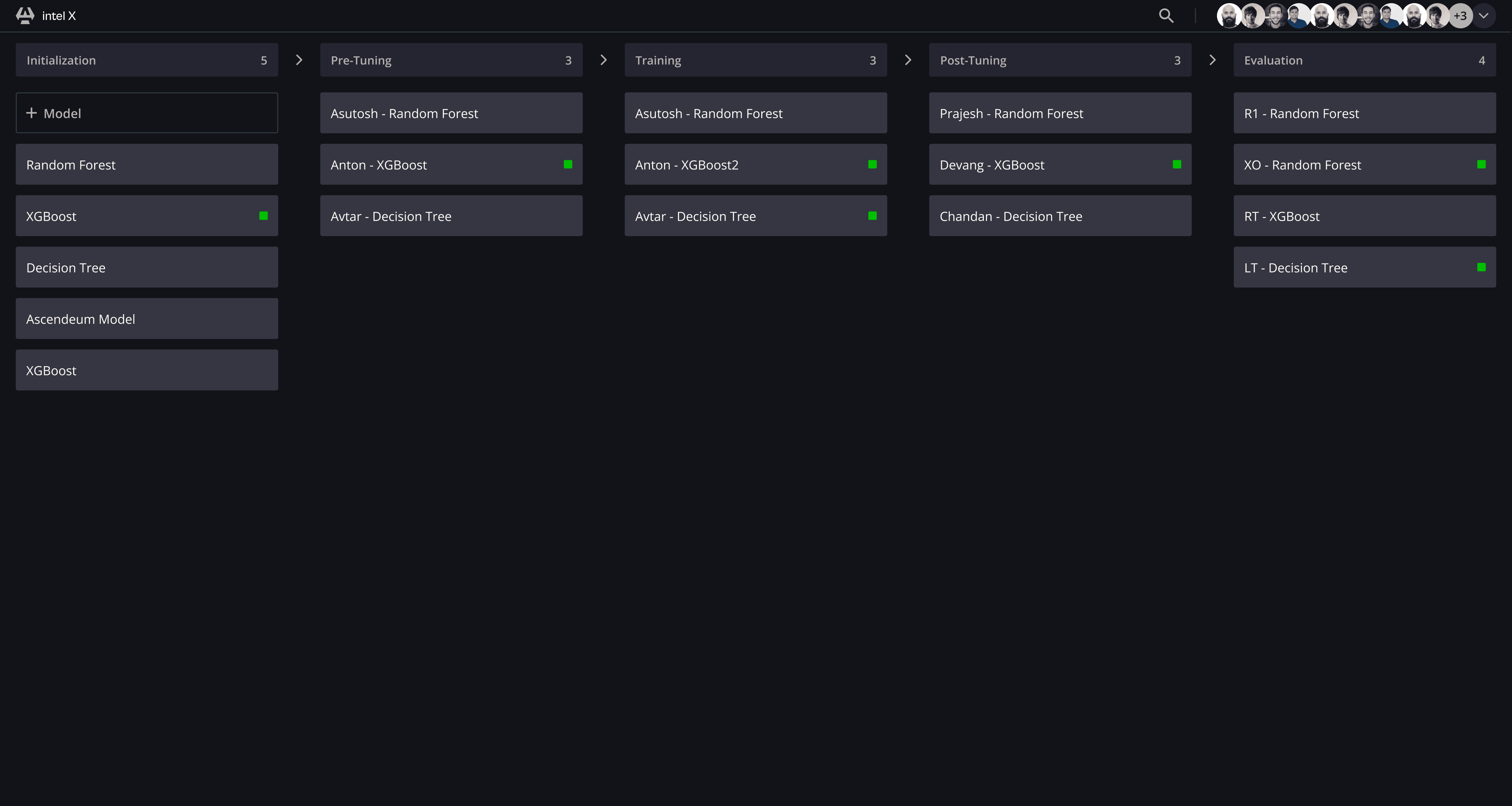This screenshot has width=1512, height=806.
Task: Click chevron between Initialization and Pre-Tuning
Action: click(299, 60)
